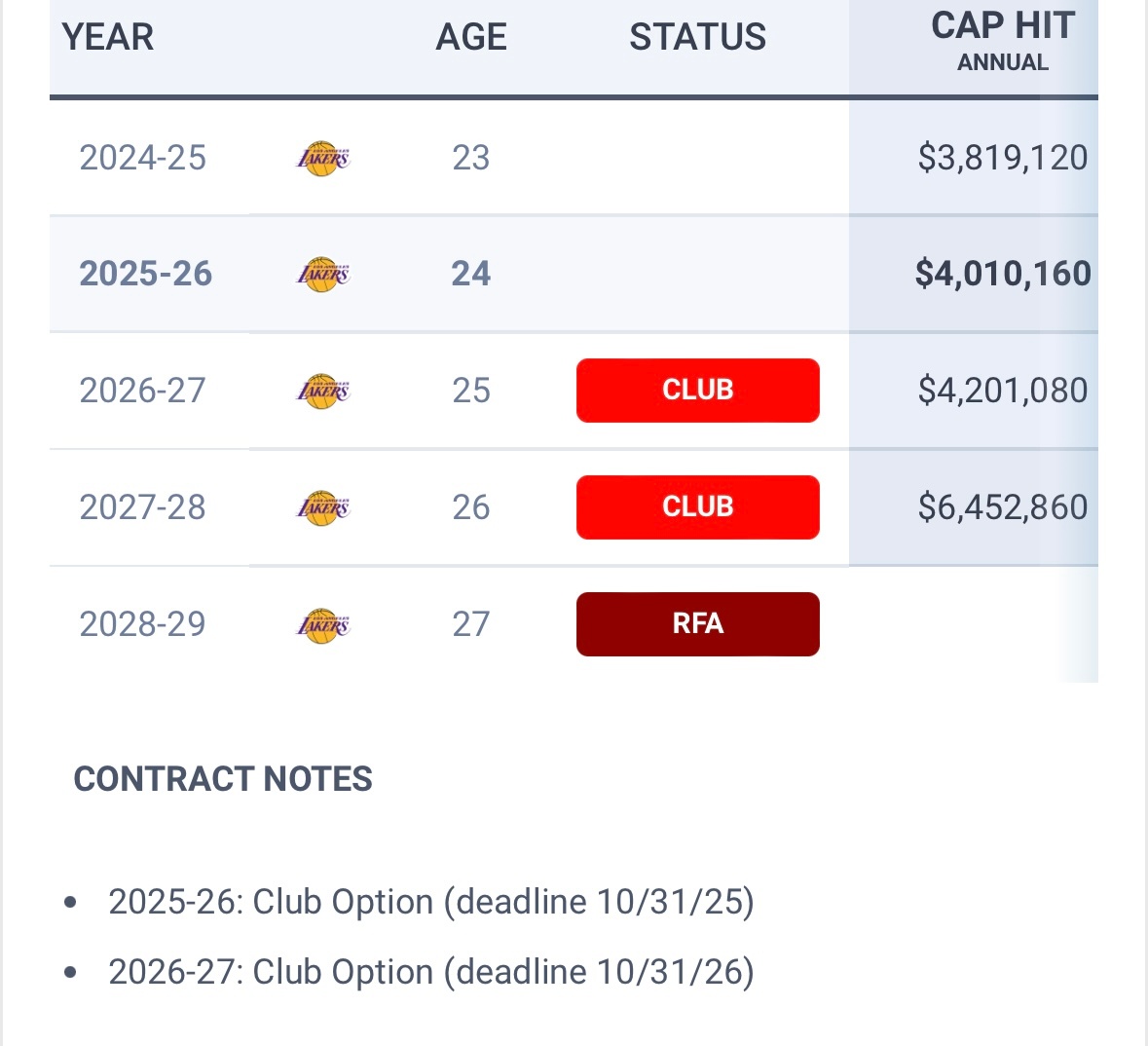This screenshot has width=1148, height=1046.
Task: Click the $6,452,860 cap hit amount
Action: coord(1002,507)
